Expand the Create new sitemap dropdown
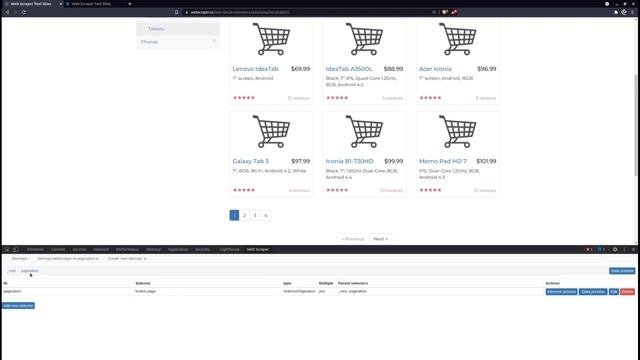 click(x=127, y=259)
